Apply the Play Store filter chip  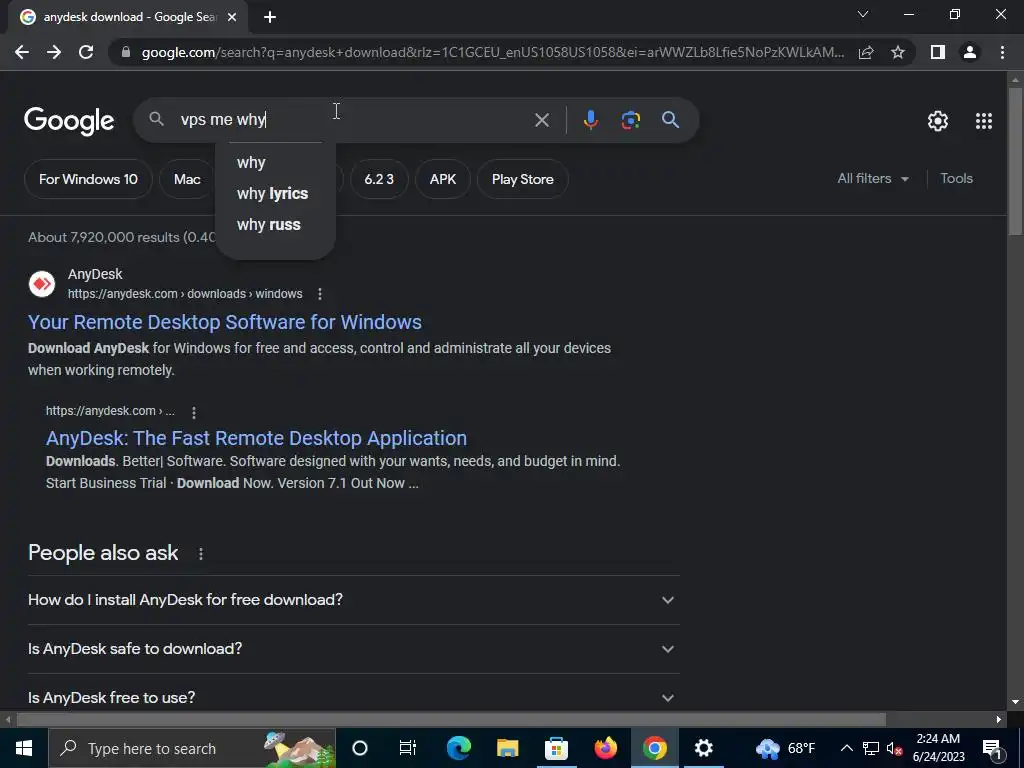pyautogui.click(x=522, y=179)
